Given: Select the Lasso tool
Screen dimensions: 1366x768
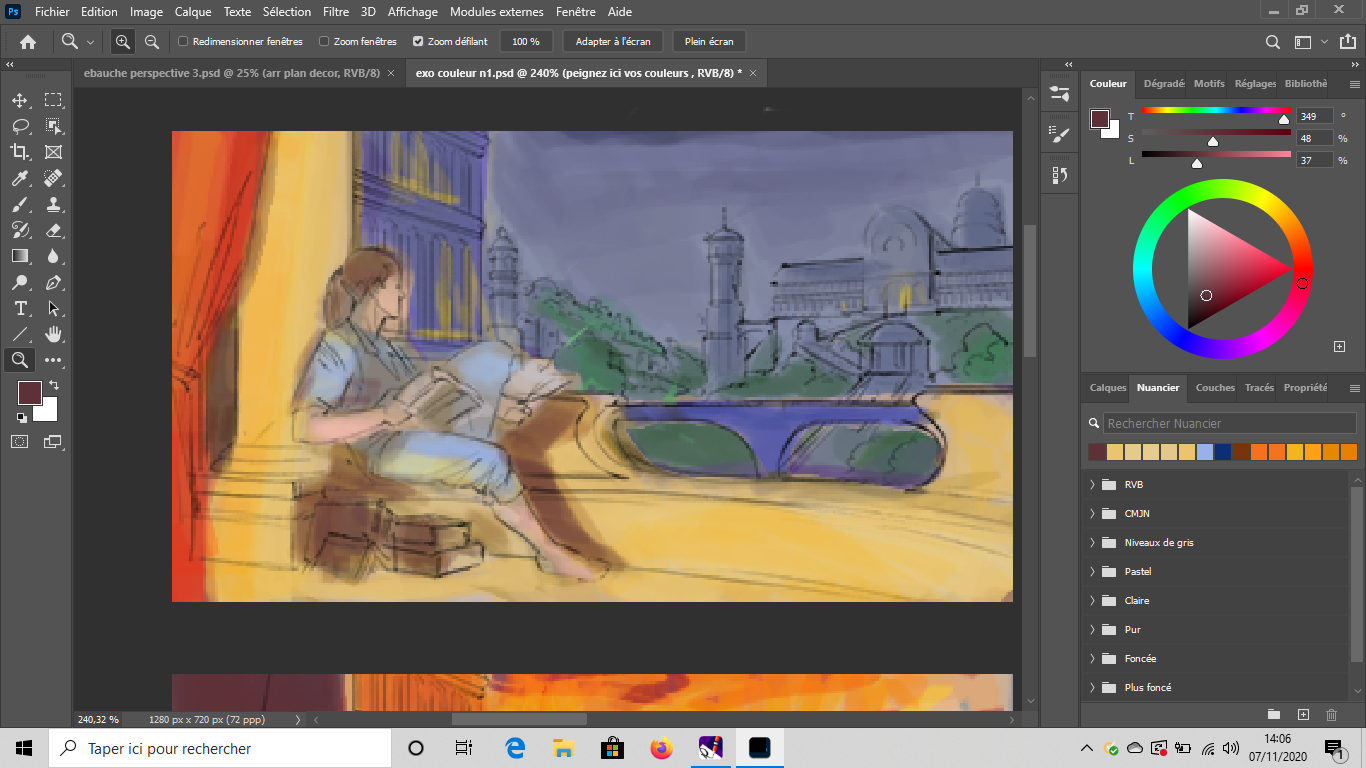Looking at the screenshot, I should [19, 126].
